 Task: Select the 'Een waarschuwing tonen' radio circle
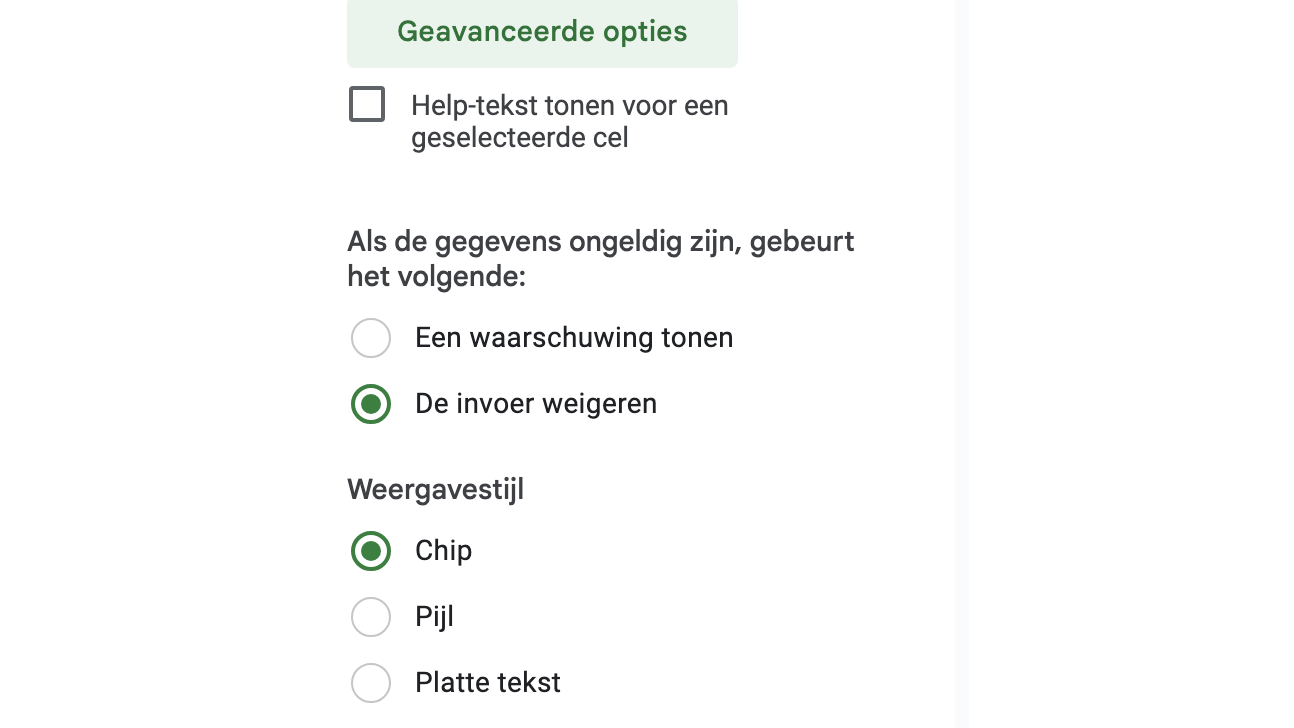(x=371, y=338)
